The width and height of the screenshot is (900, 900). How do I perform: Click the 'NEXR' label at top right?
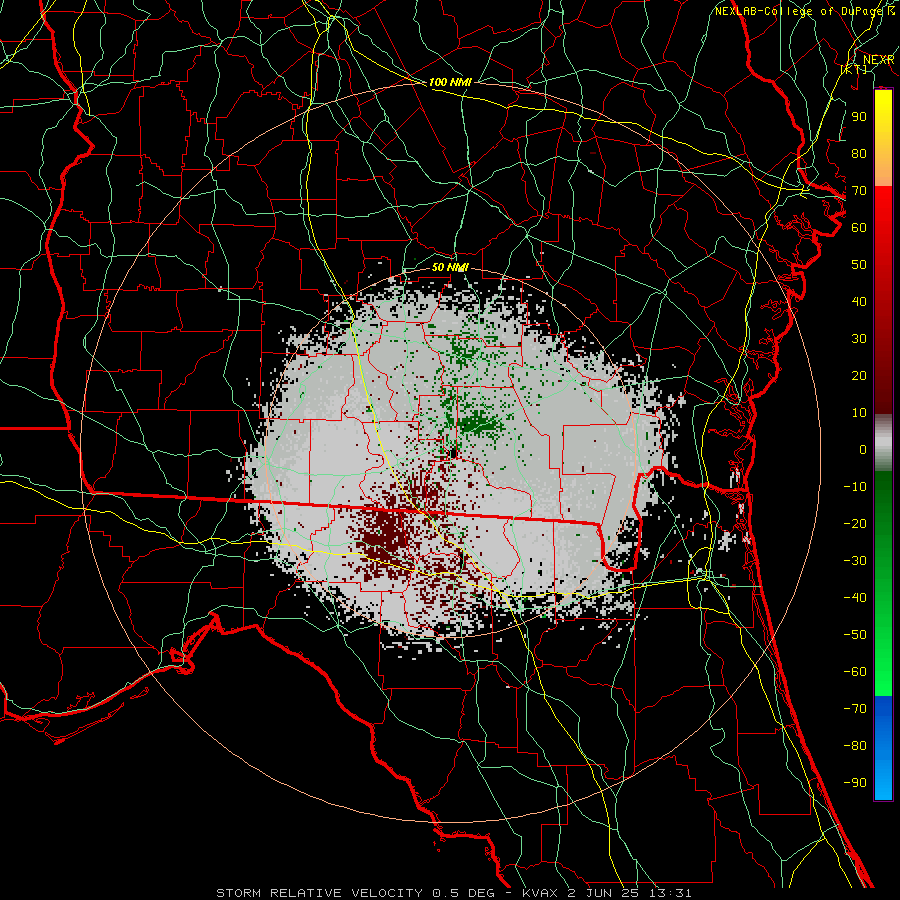[879, 60]
